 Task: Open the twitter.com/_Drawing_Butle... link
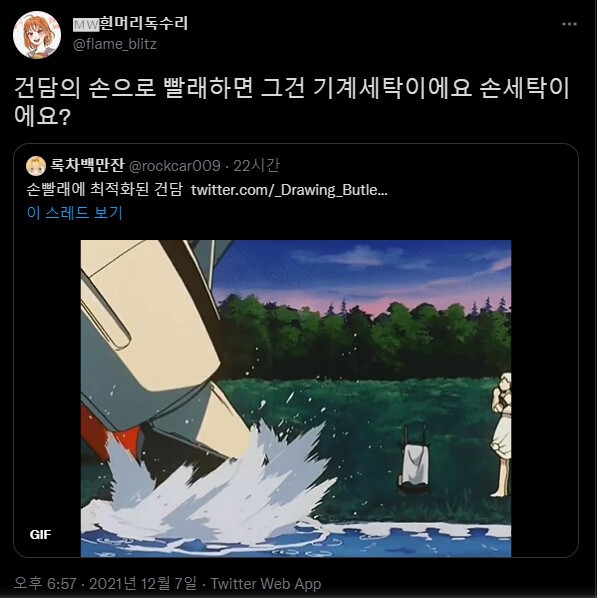[289, 190]
